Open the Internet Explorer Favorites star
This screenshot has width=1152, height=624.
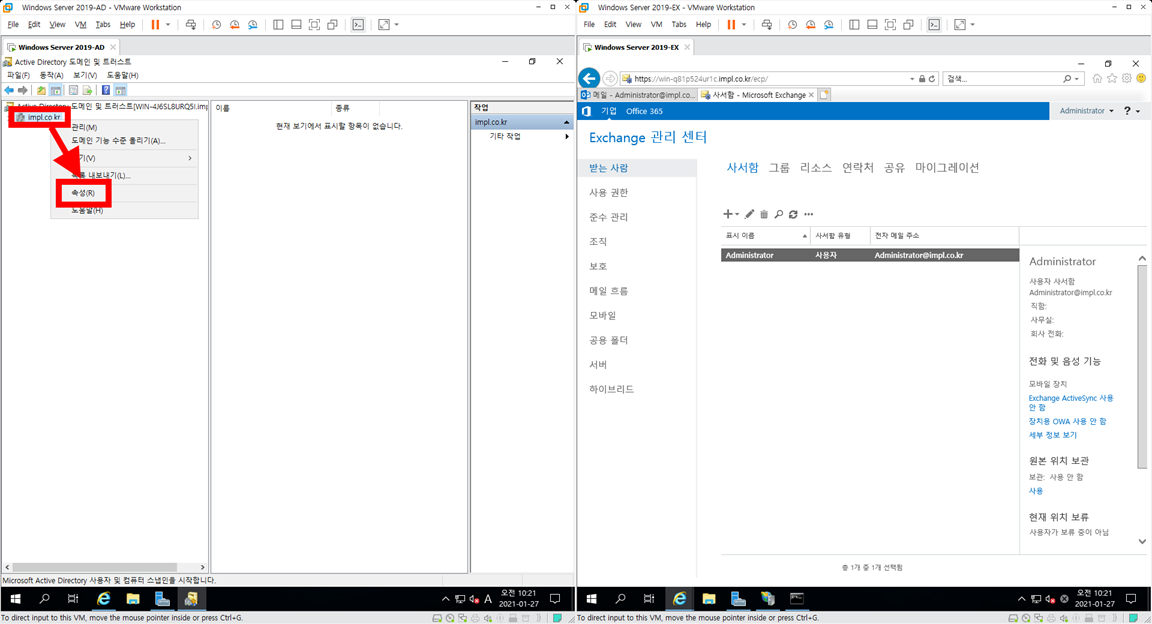[x=1112, y=78]
